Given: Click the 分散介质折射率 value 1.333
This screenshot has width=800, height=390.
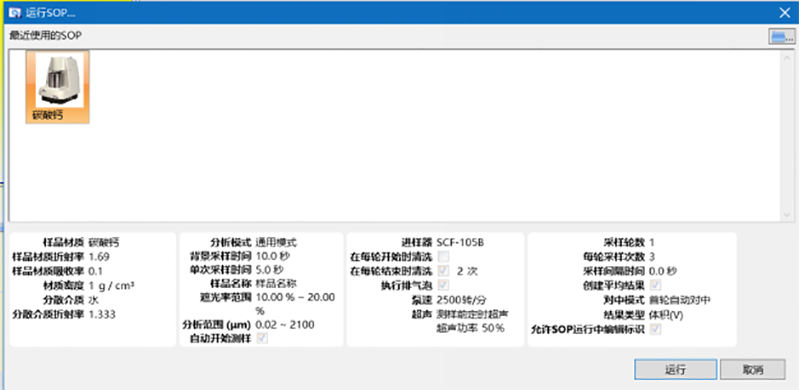Looking at the screenshot, I should point(102,314).
